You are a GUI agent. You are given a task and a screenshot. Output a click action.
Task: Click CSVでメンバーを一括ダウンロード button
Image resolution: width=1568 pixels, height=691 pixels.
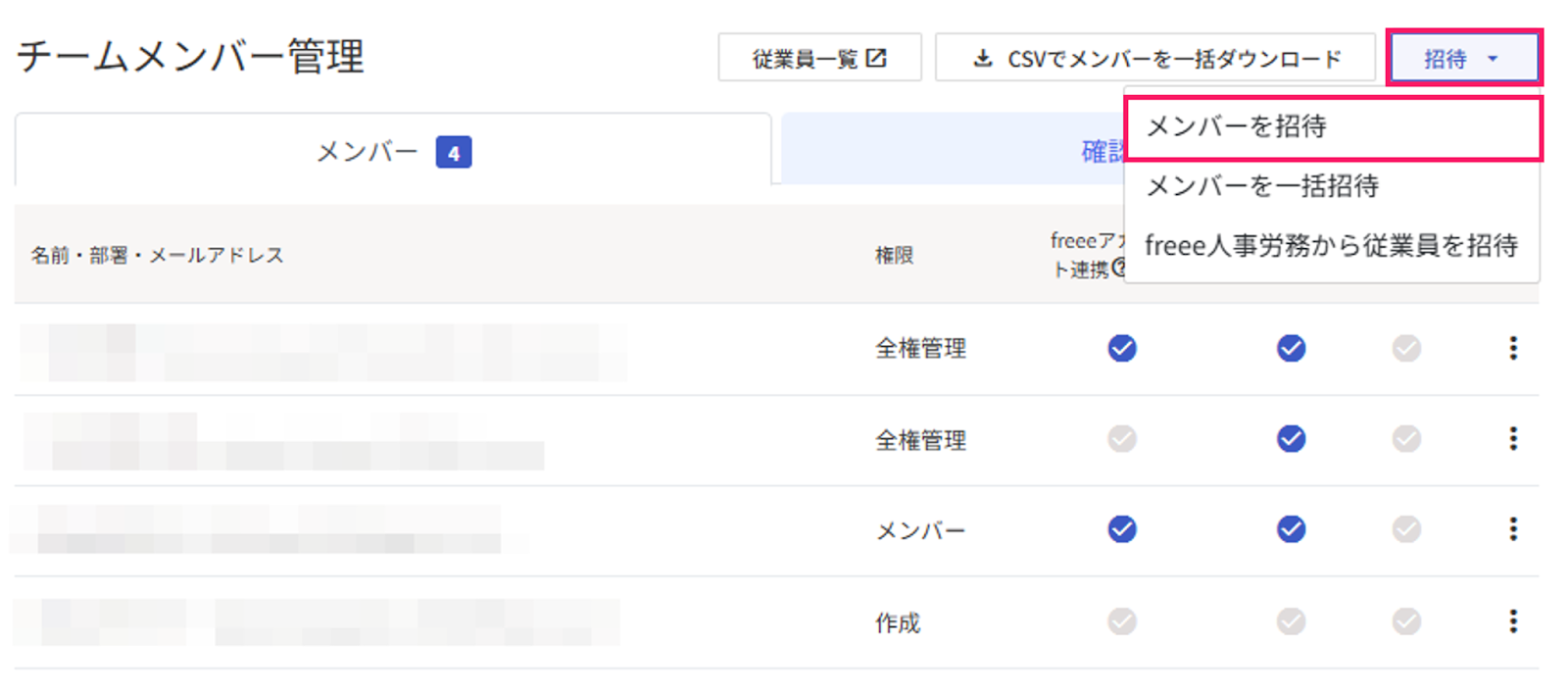tap(1155, 58)
